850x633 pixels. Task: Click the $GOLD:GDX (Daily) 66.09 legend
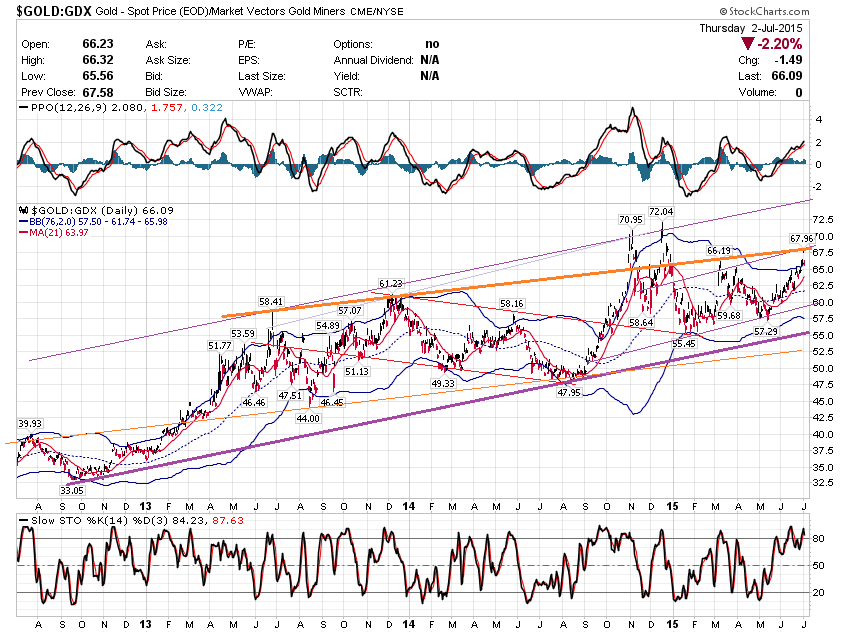pyautogui.click(x=102, y=210)
